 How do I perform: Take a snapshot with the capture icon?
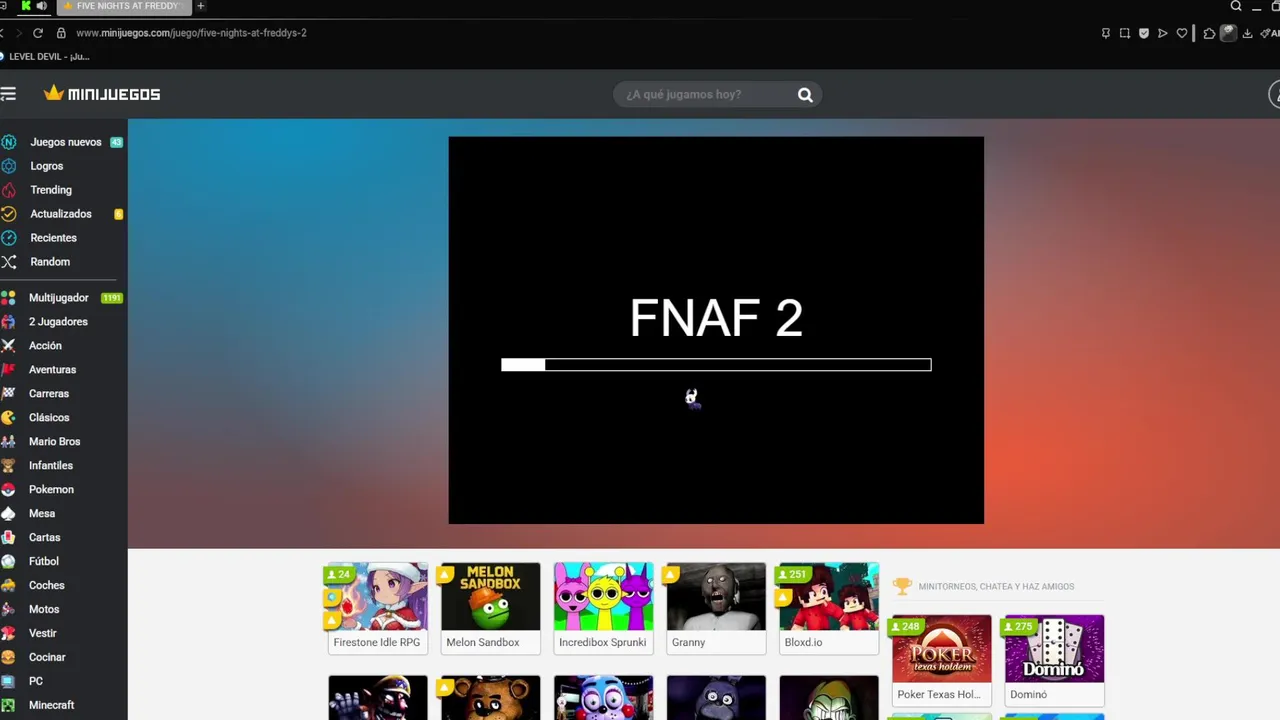pyautogui.click(x=1124, y=33)
